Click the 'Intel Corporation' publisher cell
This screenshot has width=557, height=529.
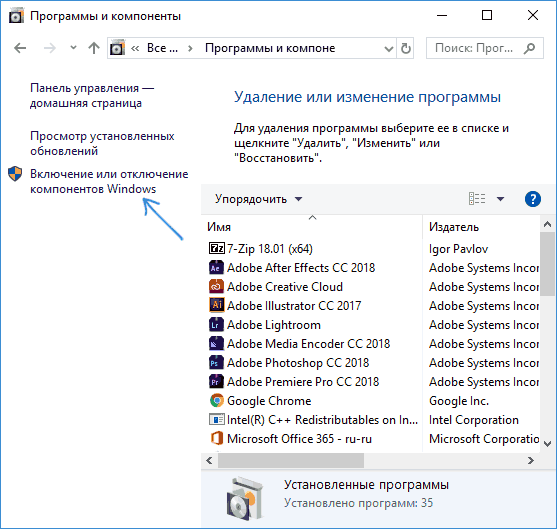pos(474,420)
